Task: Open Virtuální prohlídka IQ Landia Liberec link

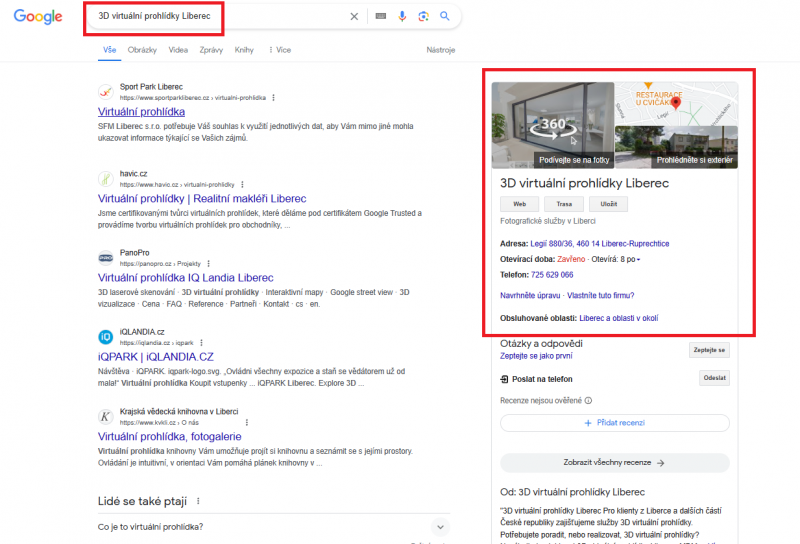Action: click(186, 278)
